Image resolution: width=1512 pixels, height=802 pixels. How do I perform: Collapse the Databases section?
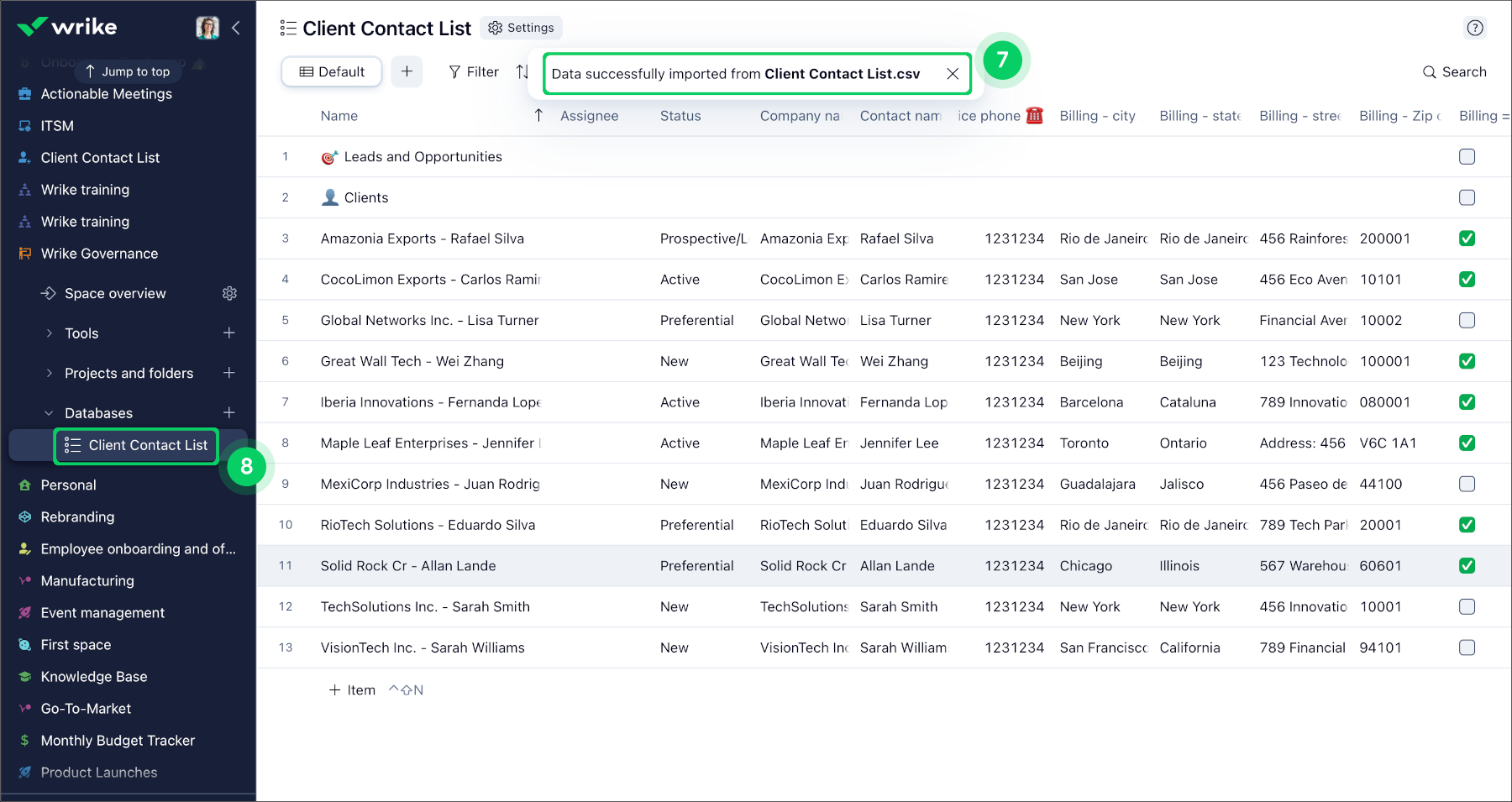pyautogui.click(x=49, y=412)
